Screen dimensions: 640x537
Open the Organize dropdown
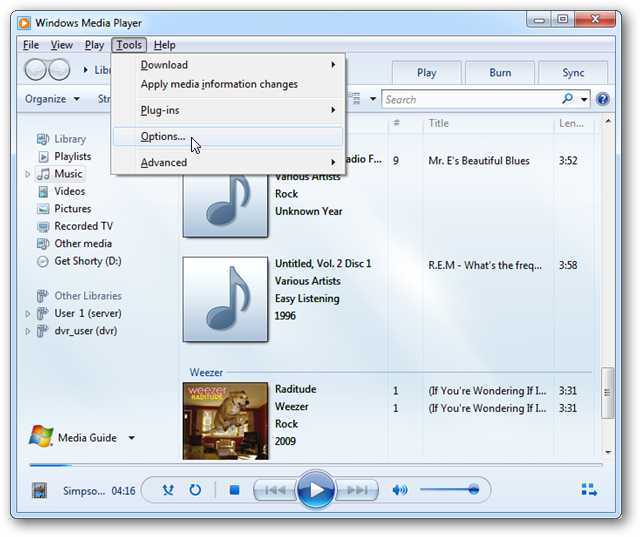(x=52, y=99)
